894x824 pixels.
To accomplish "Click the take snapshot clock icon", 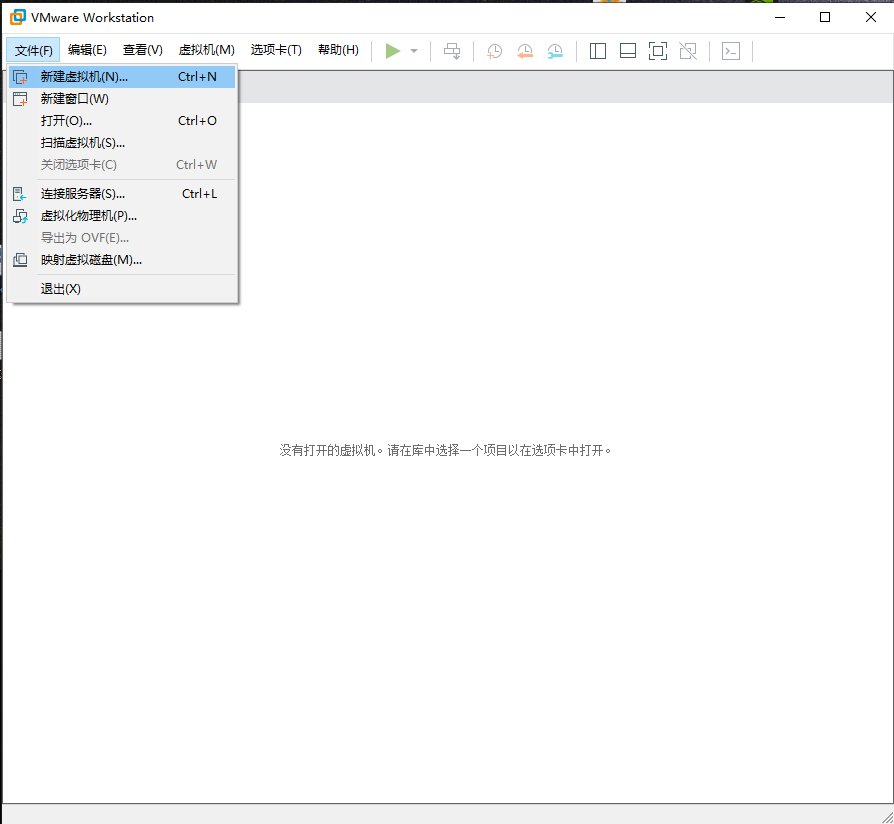I will (494, 51).
